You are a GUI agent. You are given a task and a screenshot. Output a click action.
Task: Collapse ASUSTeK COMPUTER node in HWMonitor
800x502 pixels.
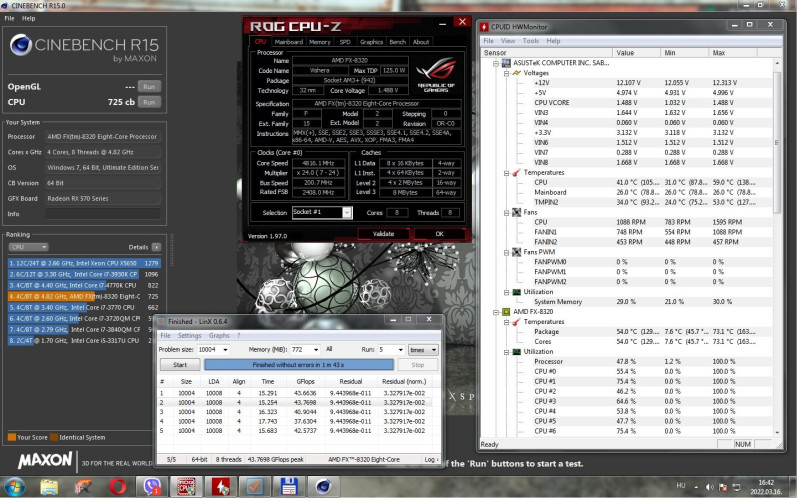(x=495, y=63)
